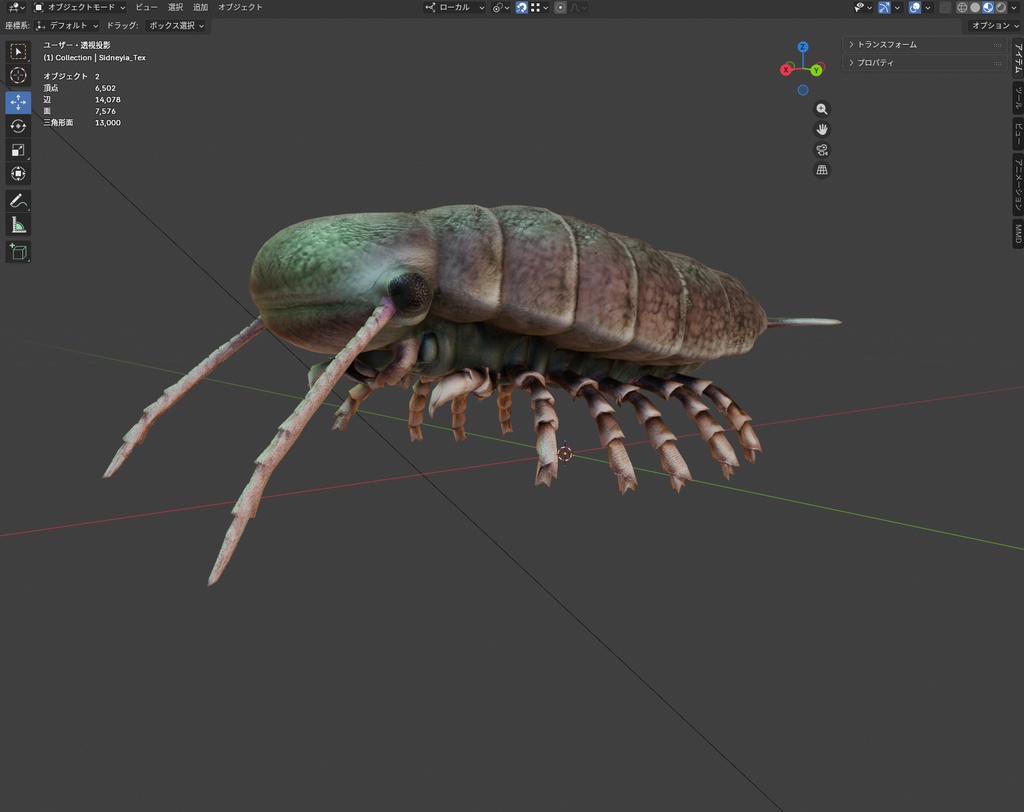Open the ビュー menu in header

click(x=146, y=7)
